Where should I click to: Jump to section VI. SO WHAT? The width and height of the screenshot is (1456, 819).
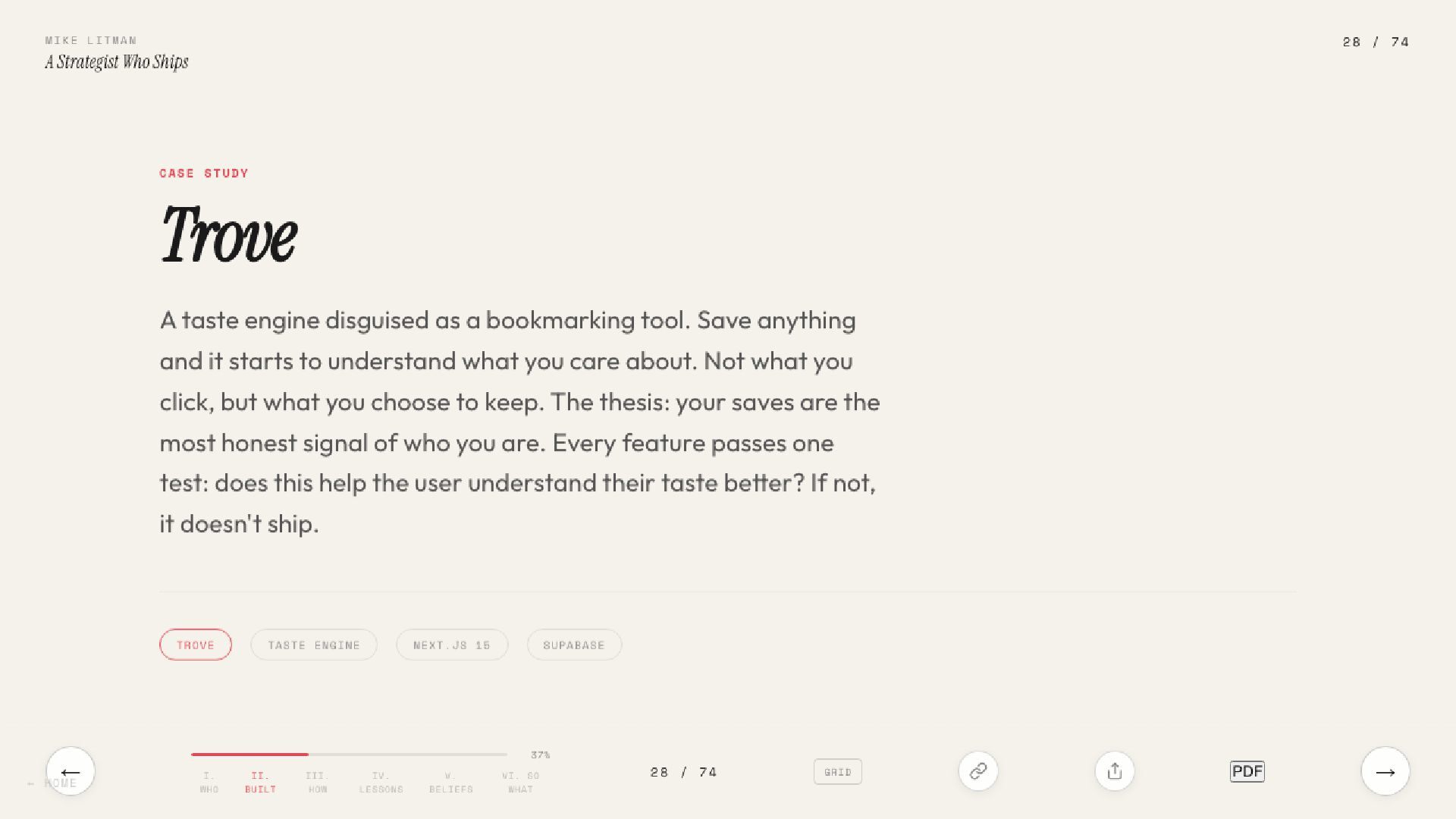pyautogui.click(x=520, y=783)
